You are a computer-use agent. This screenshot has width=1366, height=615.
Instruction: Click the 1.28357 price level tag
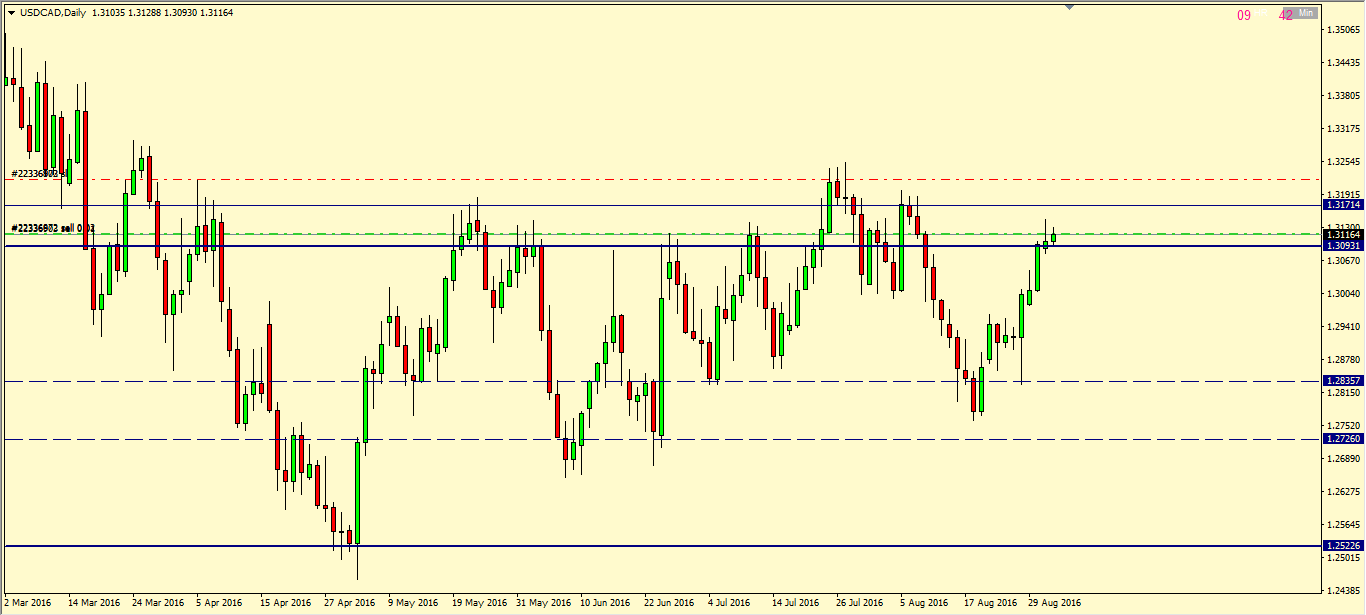[x=1342, y=381]
